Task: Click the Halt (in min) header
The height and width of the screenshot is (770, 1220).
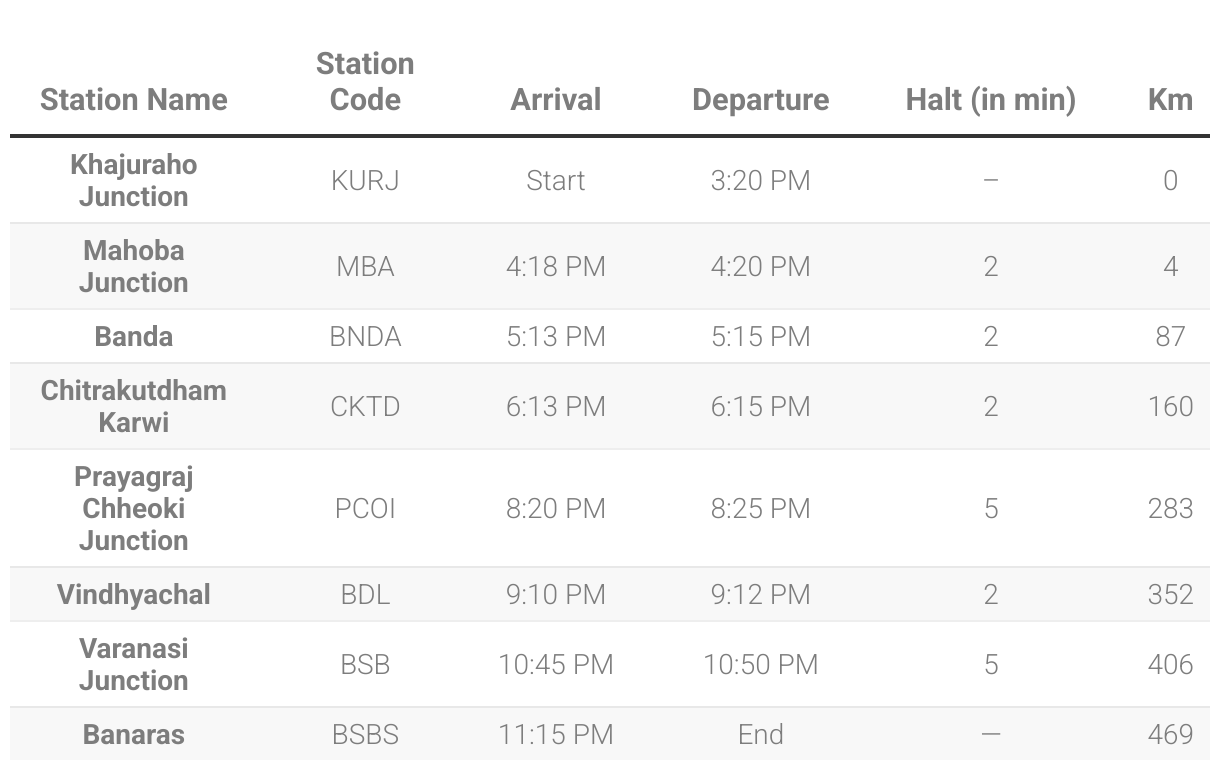Action: coord(990,100)
